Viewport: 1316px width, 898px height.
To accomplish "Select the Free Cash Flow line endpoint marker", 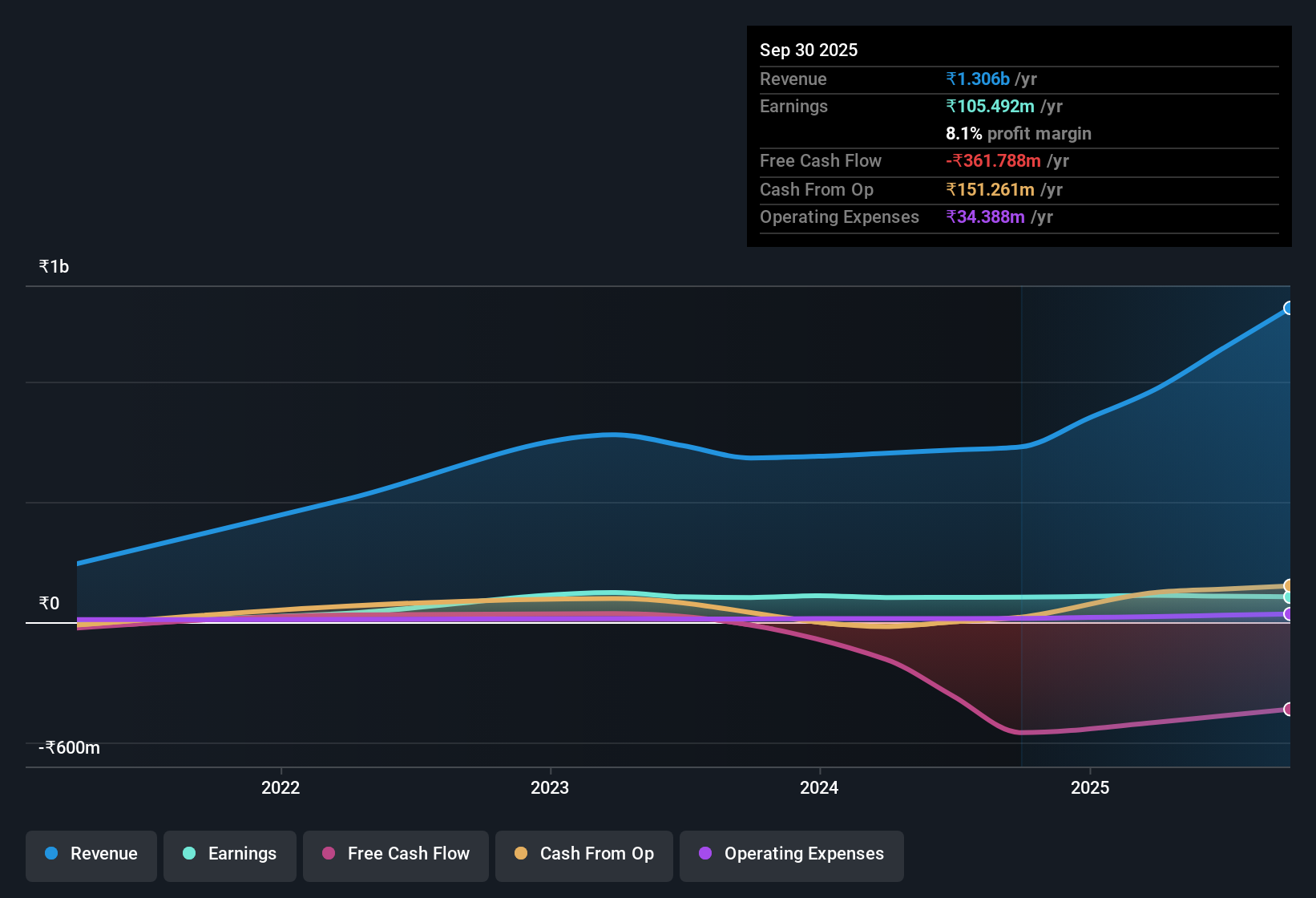I will [x=1289, y=709].
